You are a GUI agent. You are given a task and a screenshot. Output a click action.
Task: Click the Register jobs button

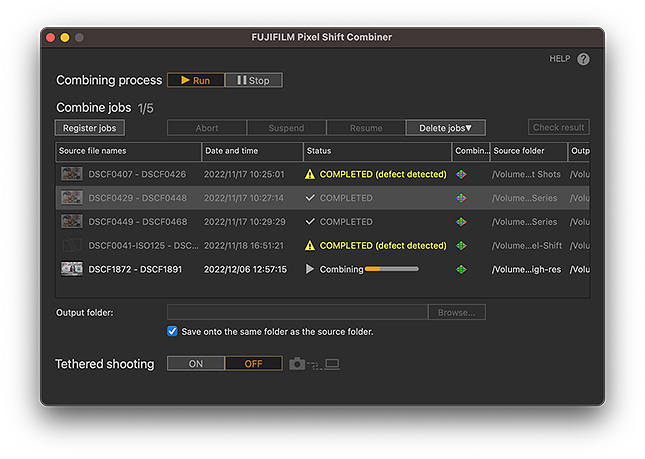(x=89, y=128)
